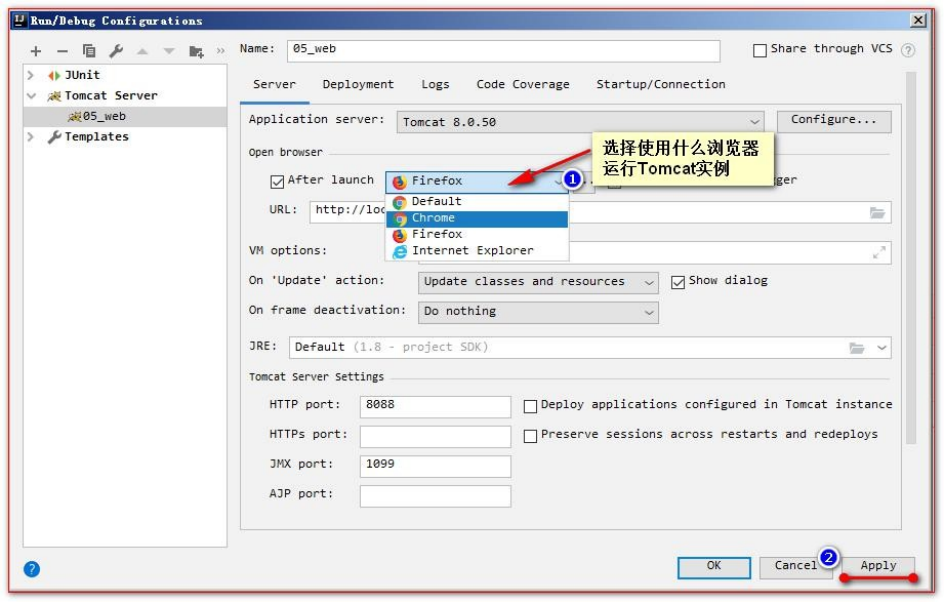This screenshot has width=945, height=602.
Task: Confirm with the OK button
Action: 714,567
